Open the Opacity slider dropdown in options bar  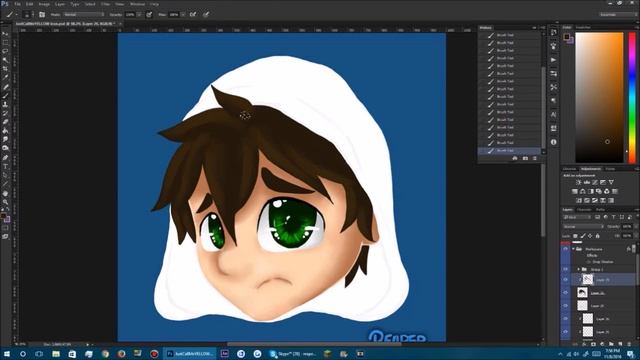click(139, 14)
